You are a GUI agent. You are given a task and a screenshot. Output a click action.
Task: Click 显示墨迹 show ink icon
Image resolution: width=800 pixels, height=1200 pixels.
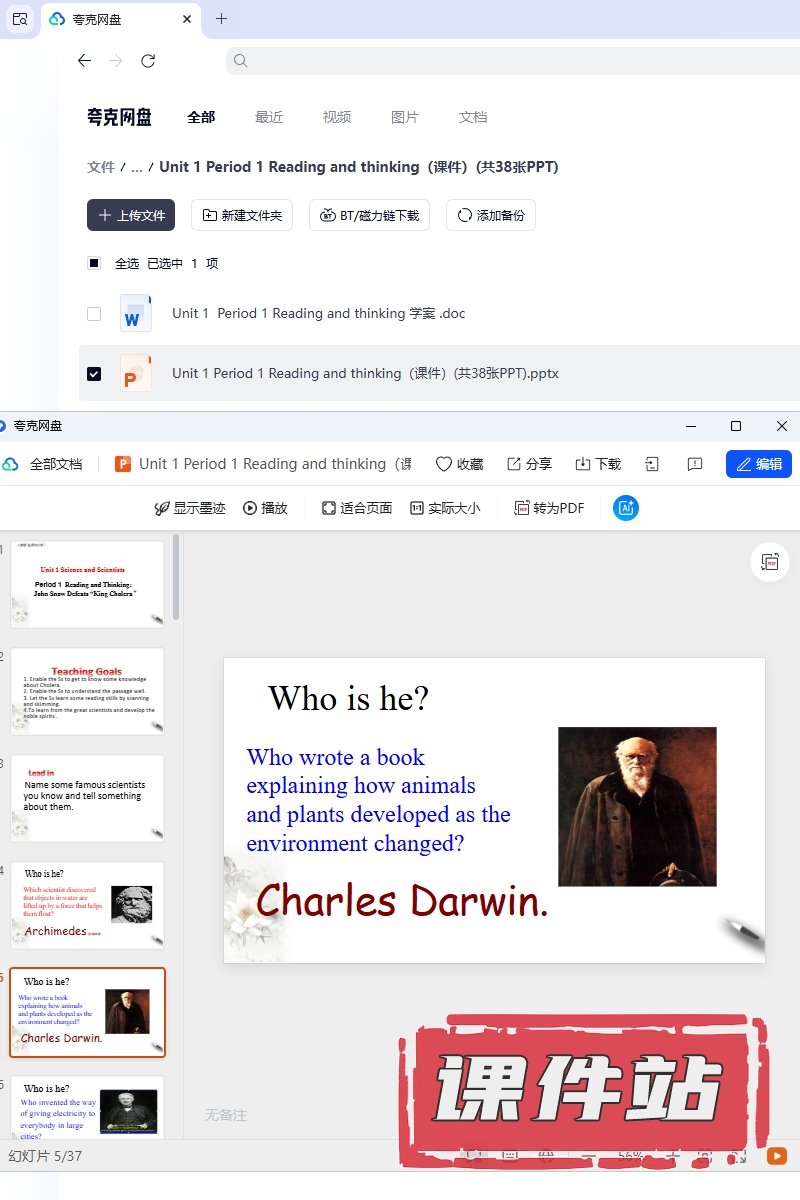click(161, 508)
